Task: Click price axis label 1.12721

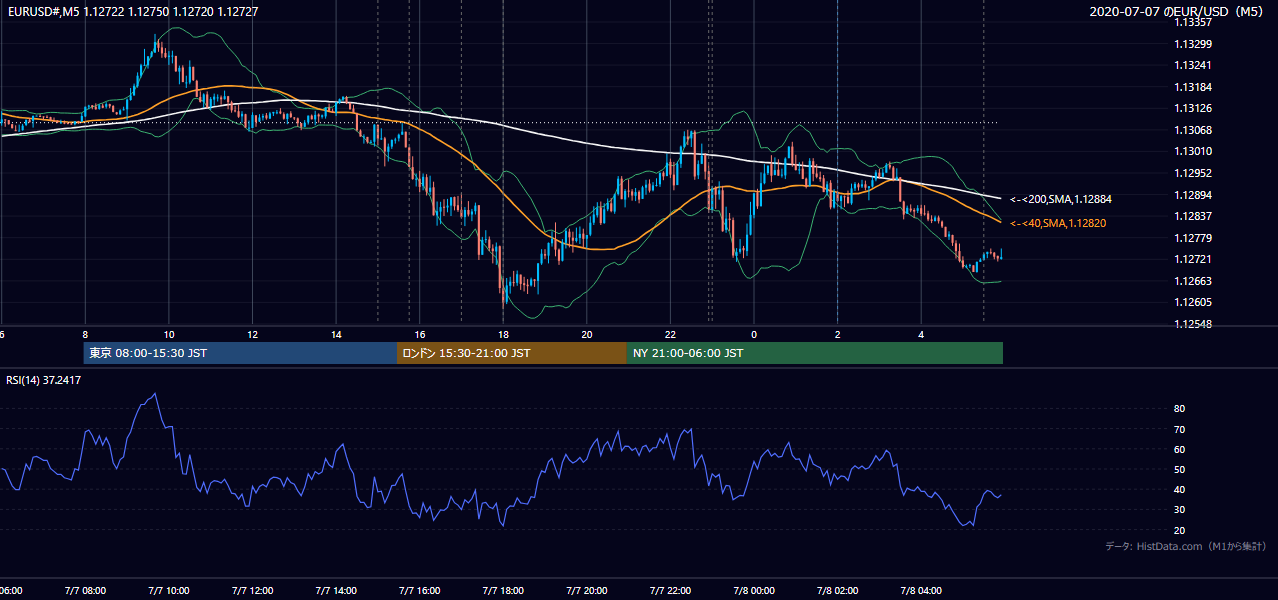Action: click(1194, 259)
